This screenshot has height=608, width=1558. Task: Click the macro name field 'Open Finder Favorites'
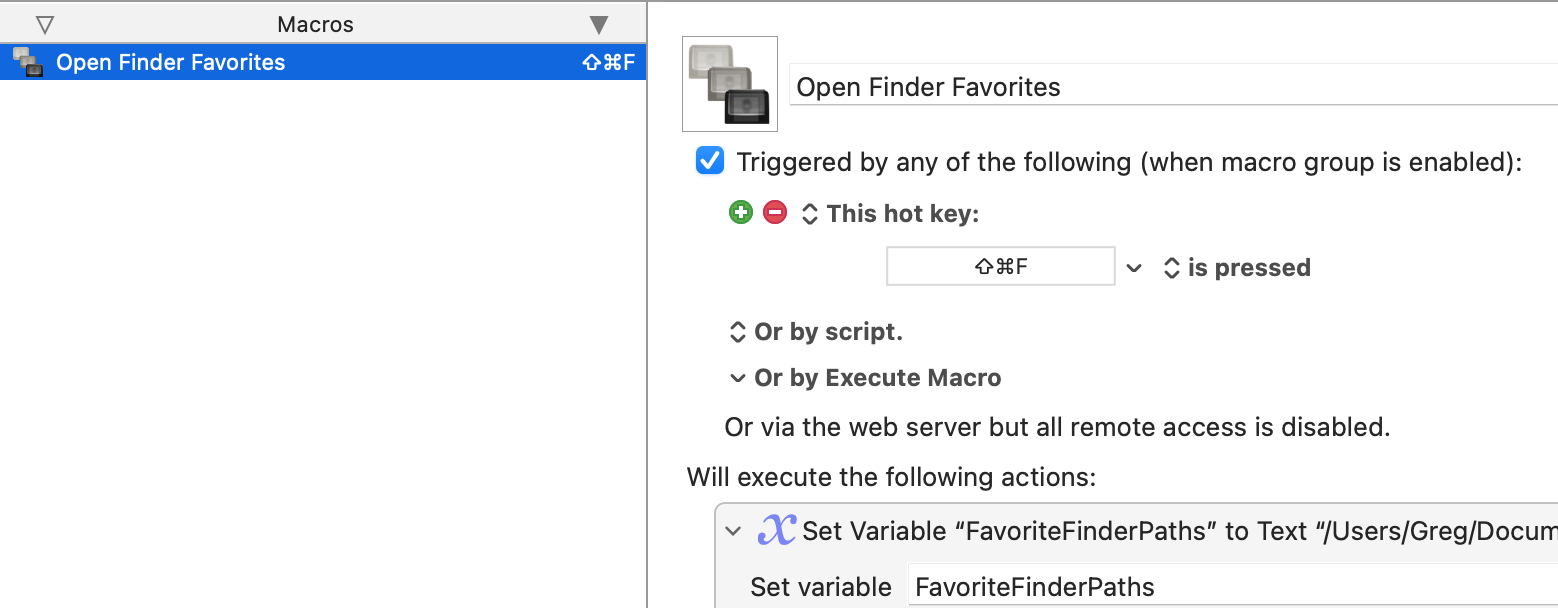1174,86
